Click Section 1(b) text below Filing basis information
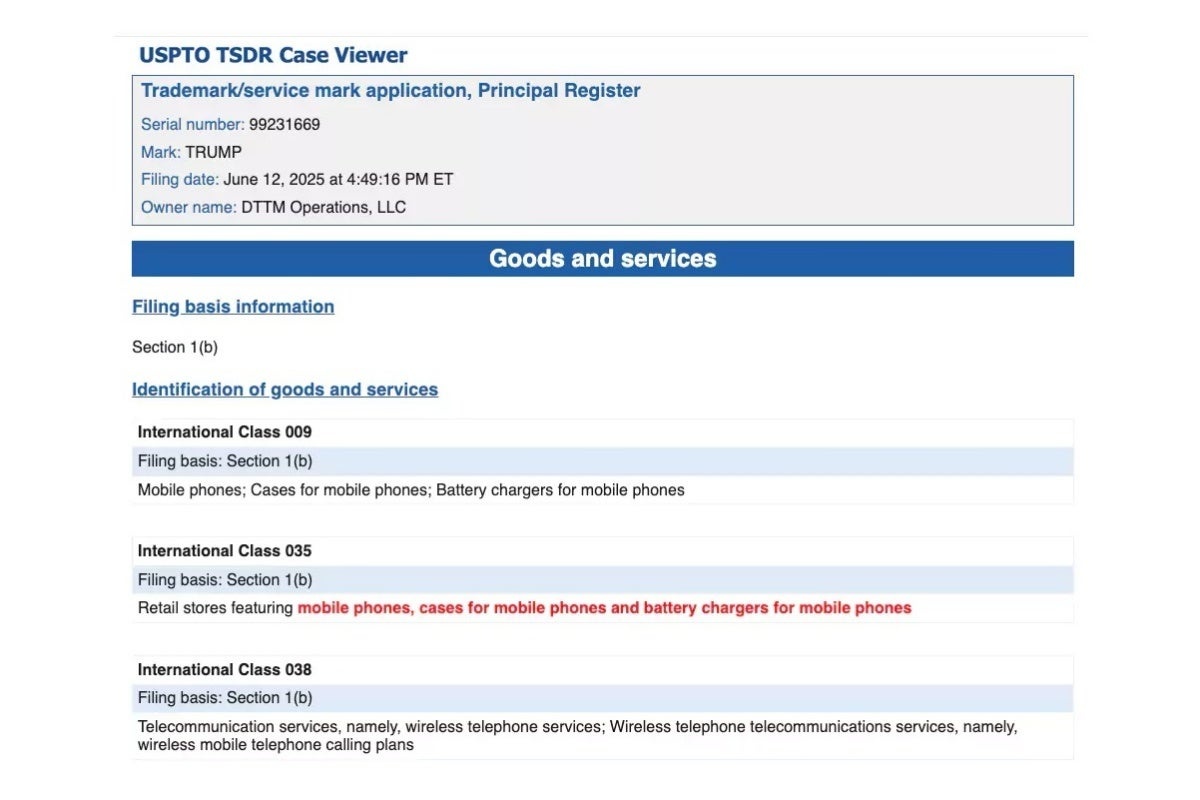The height and width of the screenshot is (800, 1200). (x=175, y=348)
